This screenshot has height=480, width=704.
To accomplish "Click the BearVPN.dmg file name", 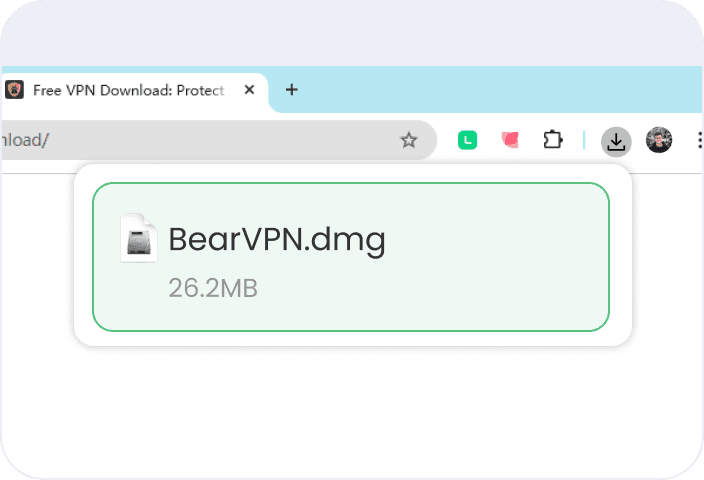I will [x=276, y=240].
